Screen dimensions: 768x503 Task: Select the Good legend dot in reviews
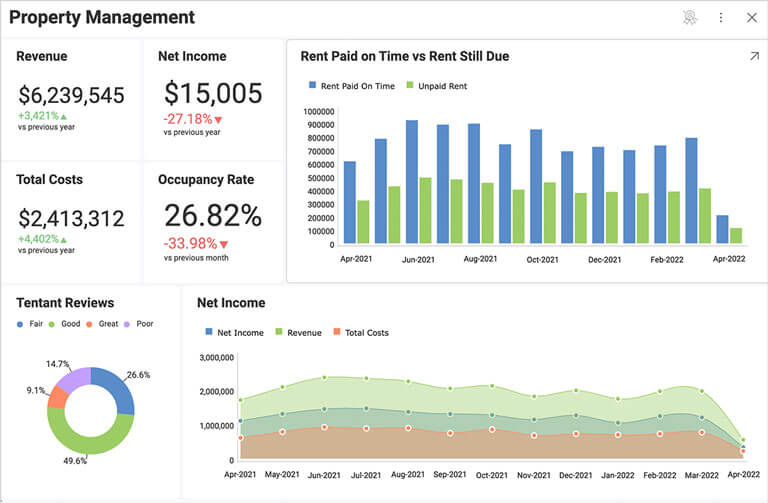53,325
